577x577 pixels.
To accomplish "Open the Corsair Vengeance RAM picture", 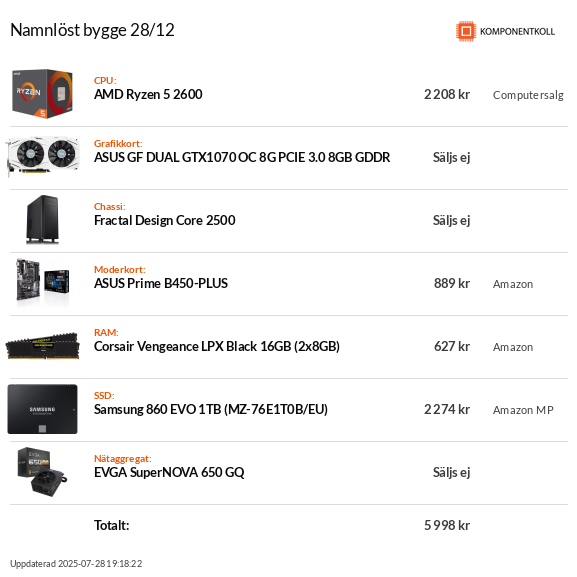I will pos(42,346).
